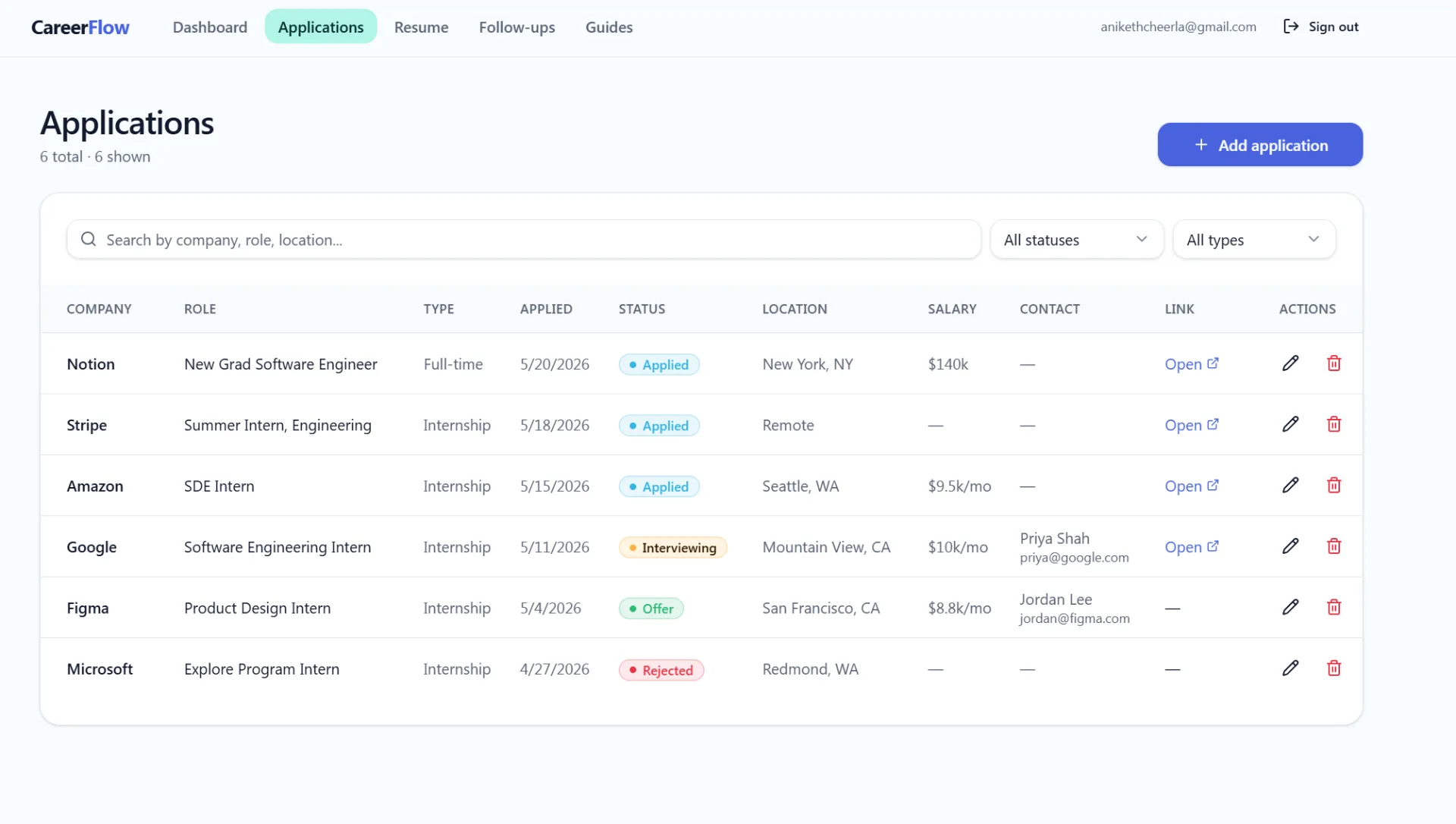Delete the Microsoft application with trash icon
The image size is (1456, 824).
[x=1334, y=668]
